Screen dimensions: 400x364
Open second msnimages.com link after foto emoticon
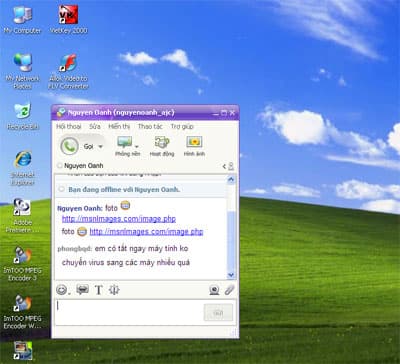pos(146,231)
